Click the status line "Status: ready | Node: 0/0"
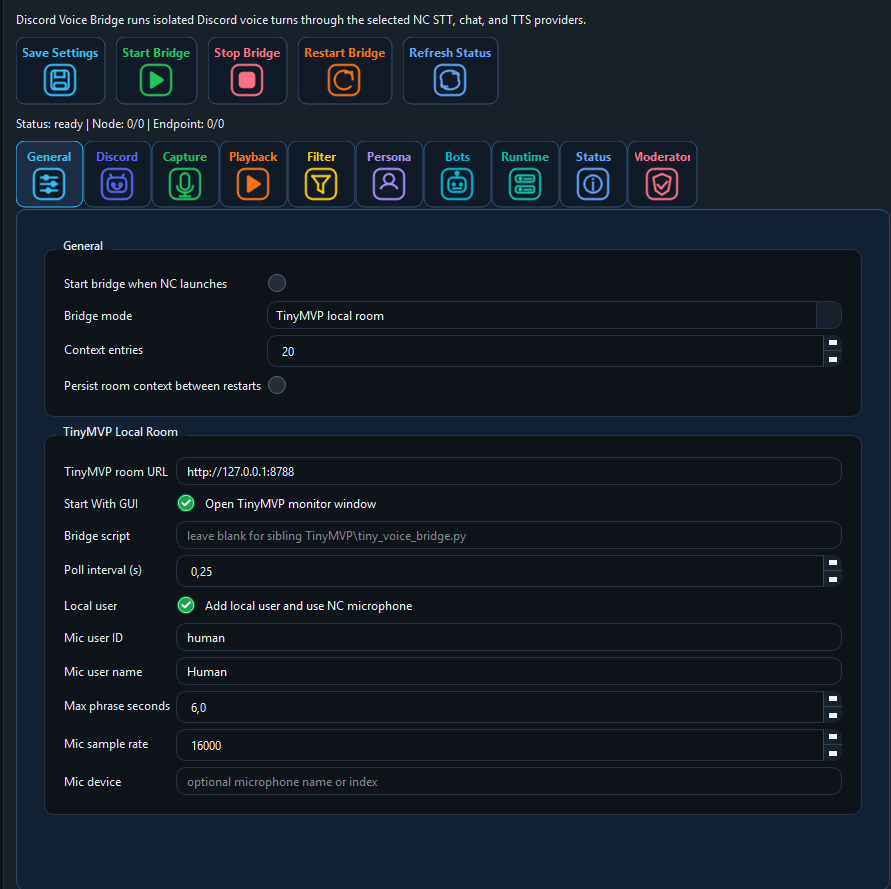Image resolution: width=891 pixels, height=889 pixels. pyautogui.click(x=80, y=124)
